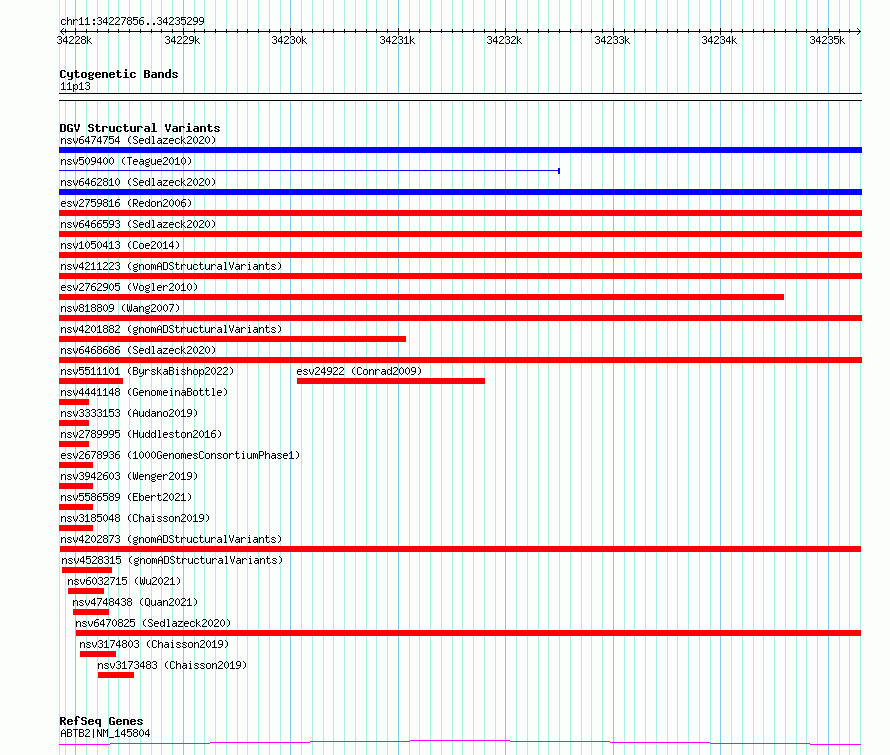890x755 pixels.
Task: Open the nsv6462810 (Sedlazeck2020) variant
Action: point(138,182)
